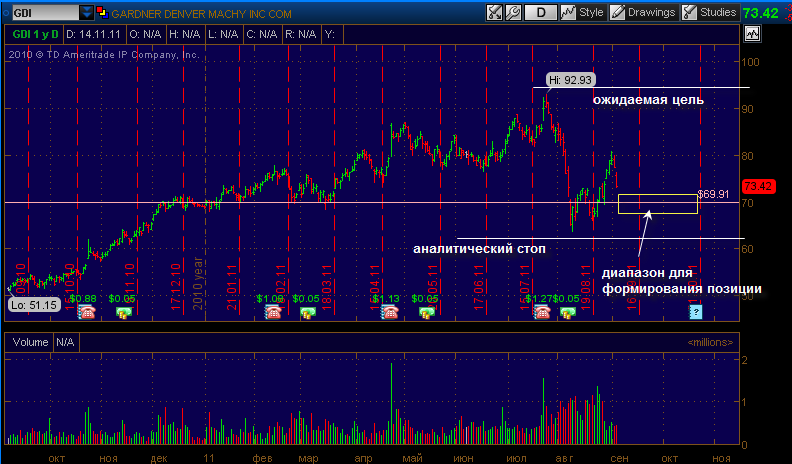This screenshot has width=792, height=464.
Task: Click the 'май' month label on time axis
Action: click(x=412, y=458)
